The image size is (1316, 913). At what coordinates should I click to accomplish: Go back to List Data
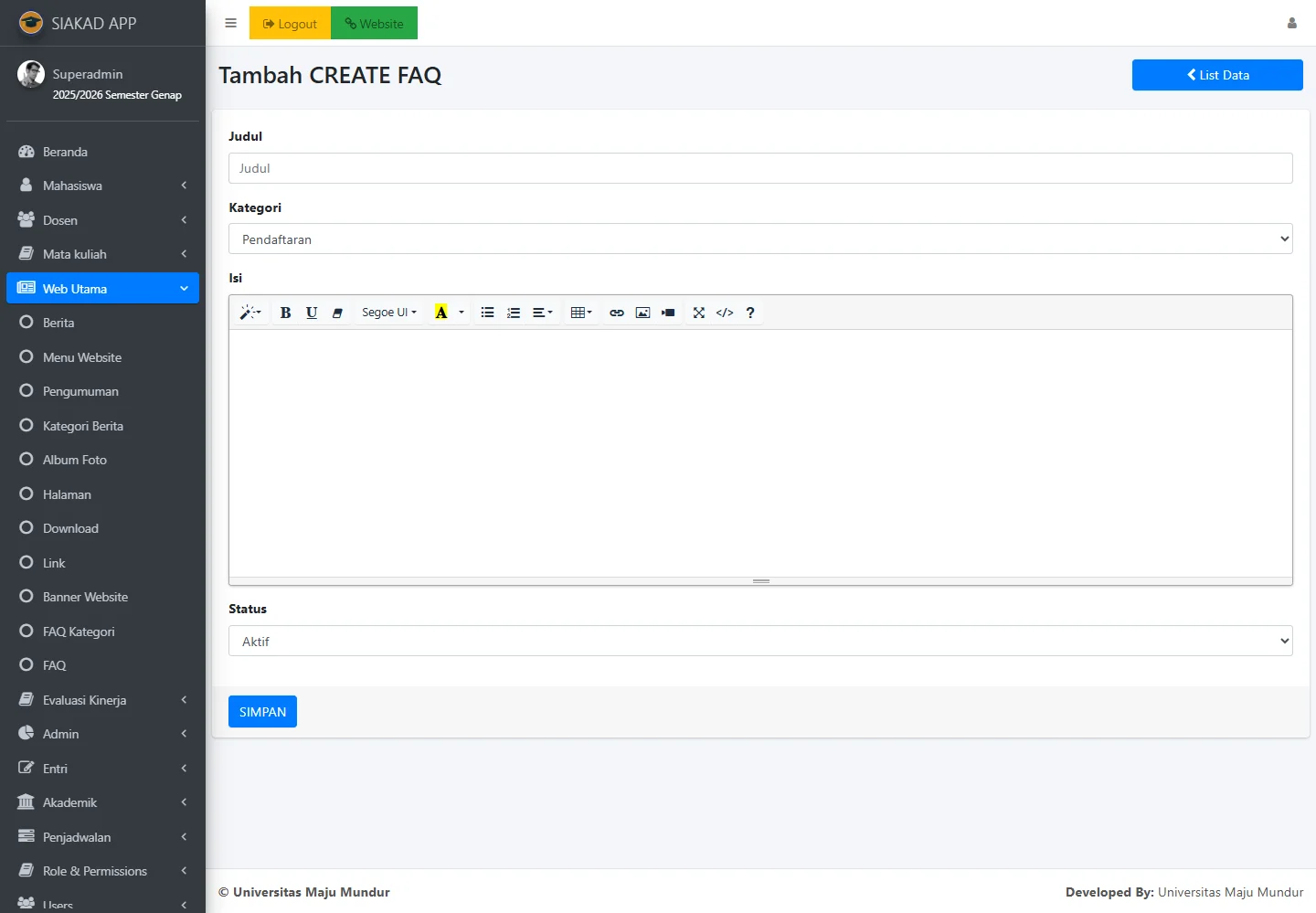pyautogui.click(x=1216, y=75)
